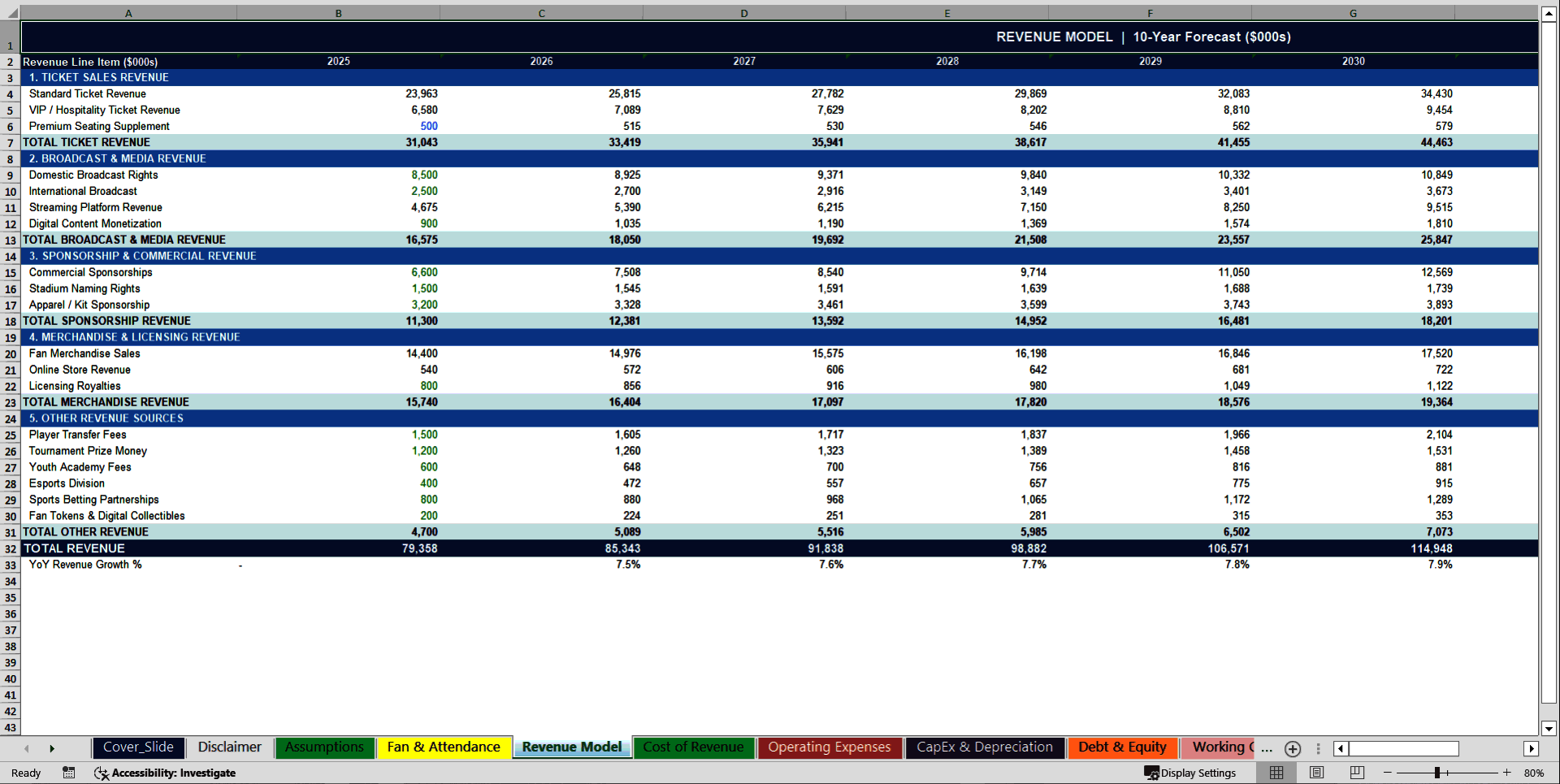Open the Cover_Slide sheet tab
Image resolution: width=1560 pixels, height=784 pixels.
pyautogui.click(x=138, y=747)
